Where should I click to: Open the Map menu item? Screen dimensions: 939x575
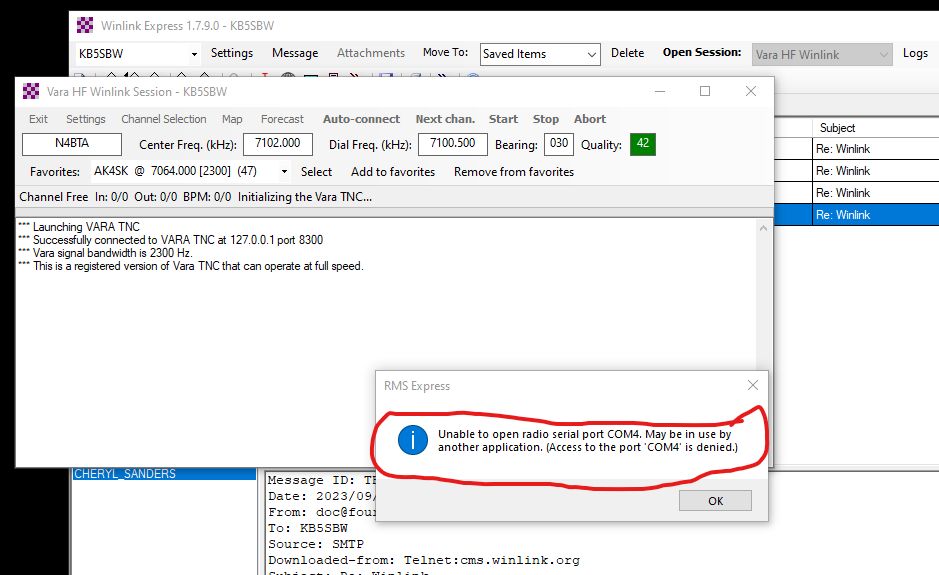[x=232, y=119]
